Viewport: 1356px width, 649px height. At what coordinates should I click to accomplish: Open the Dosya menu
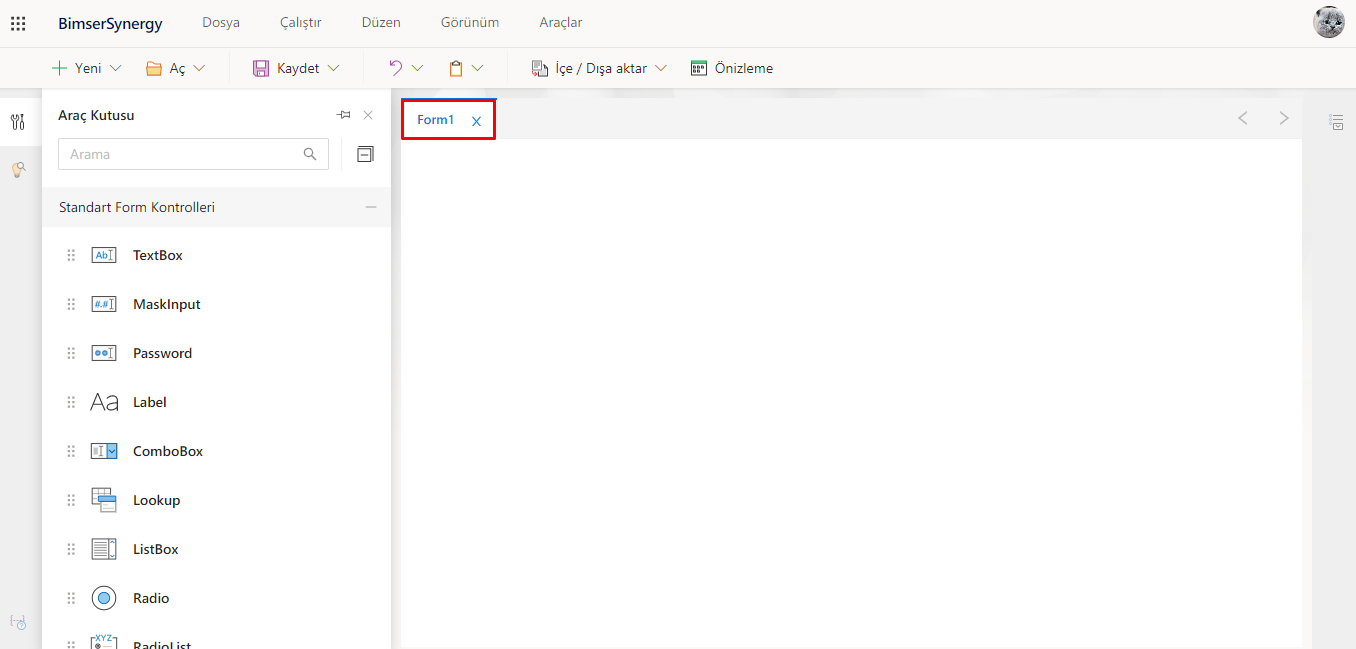click(x=221, y=22)
